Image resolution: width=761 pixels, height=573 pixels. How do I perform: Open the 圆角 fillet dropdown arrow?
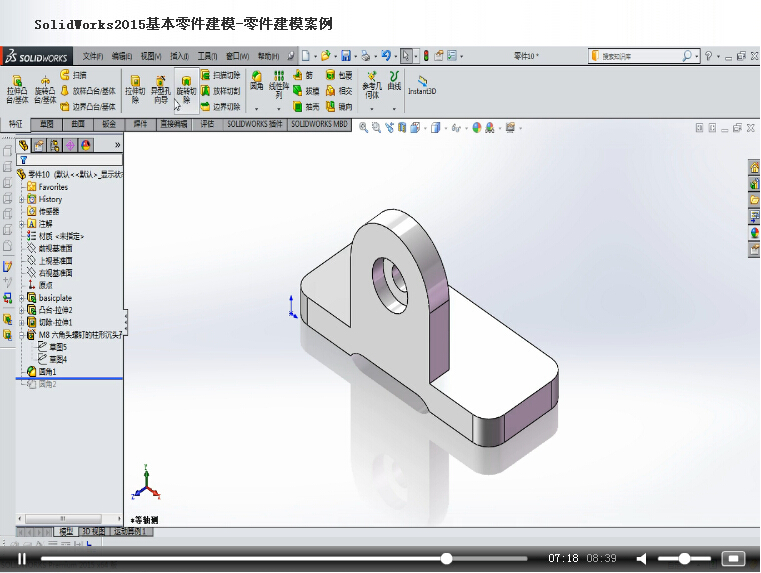[256, 109]
